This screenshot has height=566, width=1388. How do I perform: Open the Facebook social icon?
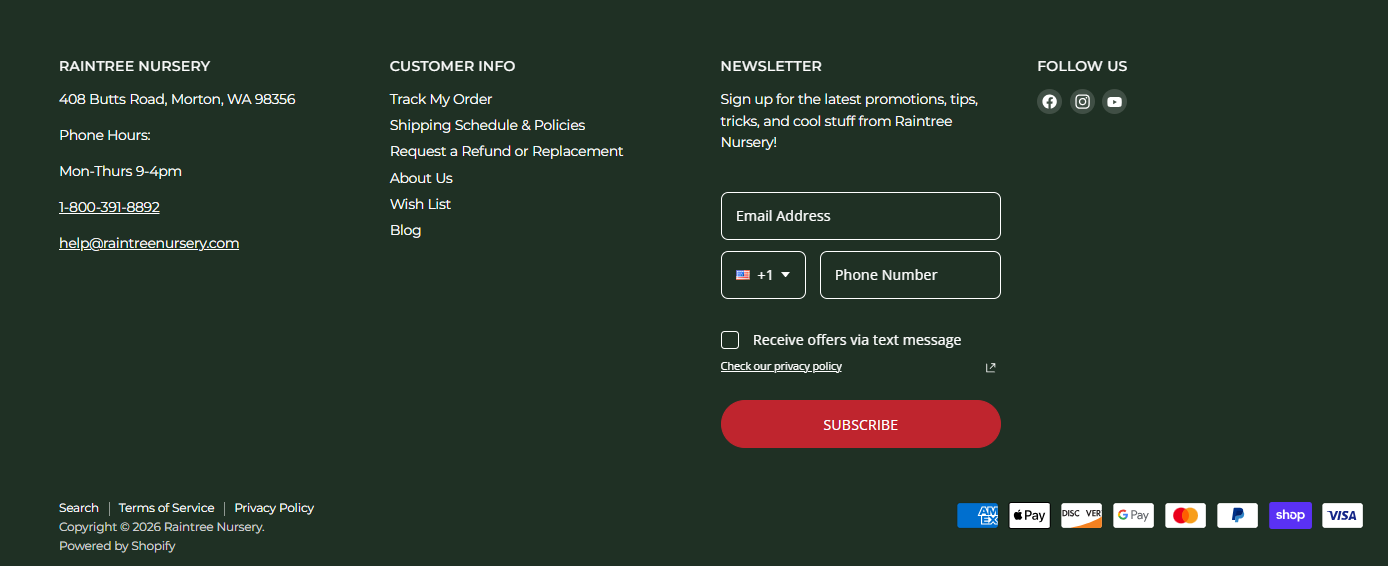point(1049,101)
